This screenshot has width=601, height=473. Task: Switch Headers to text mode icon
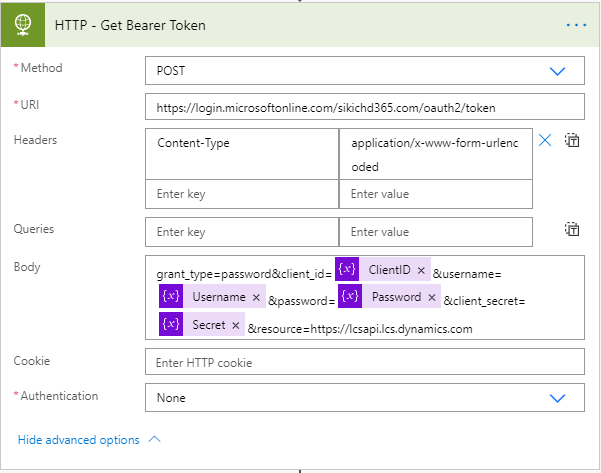click(x=572, y=141)
